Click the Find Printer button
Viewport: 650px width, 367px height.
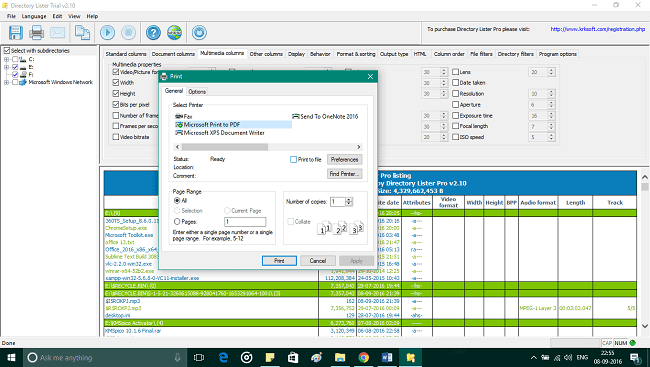point(344,174)
